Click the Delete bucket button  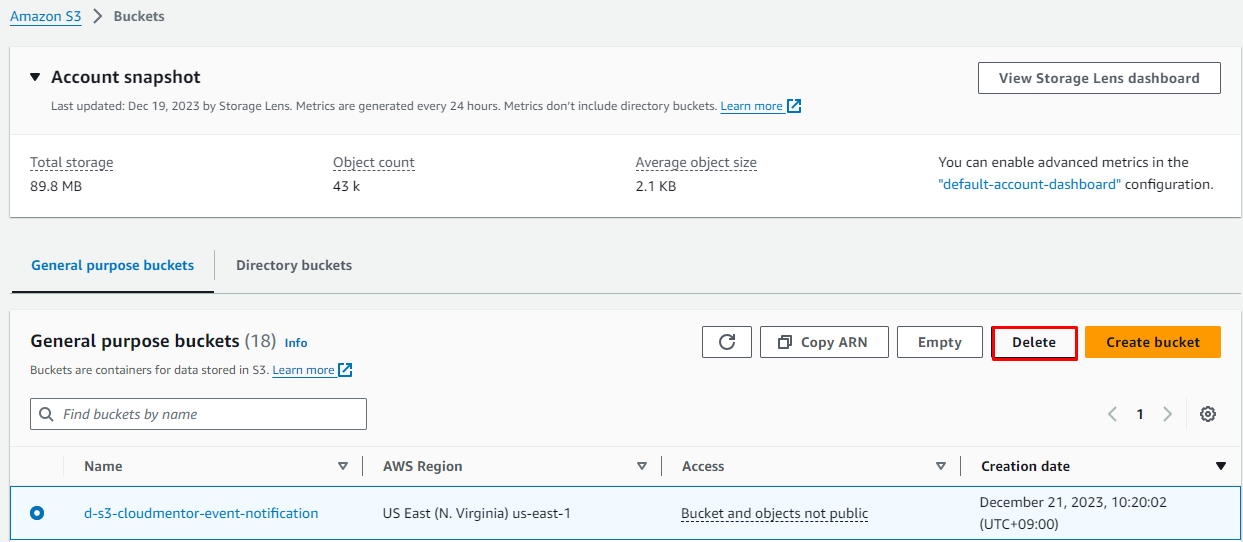click(1034, 342)
